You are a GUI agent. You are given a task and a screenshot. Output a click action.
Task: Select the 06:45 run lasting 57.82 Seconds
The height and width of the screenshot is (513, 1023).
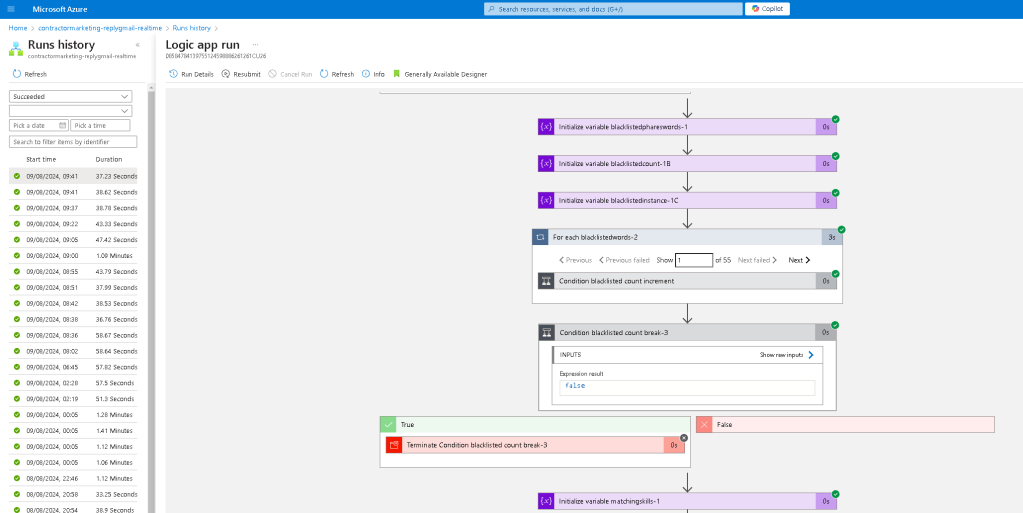(x=73, y=367)
